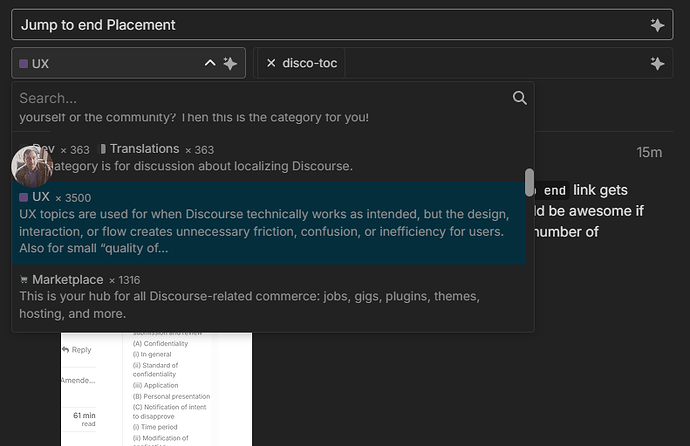Click the AI sparkle icon in tags field

[657, 63]
